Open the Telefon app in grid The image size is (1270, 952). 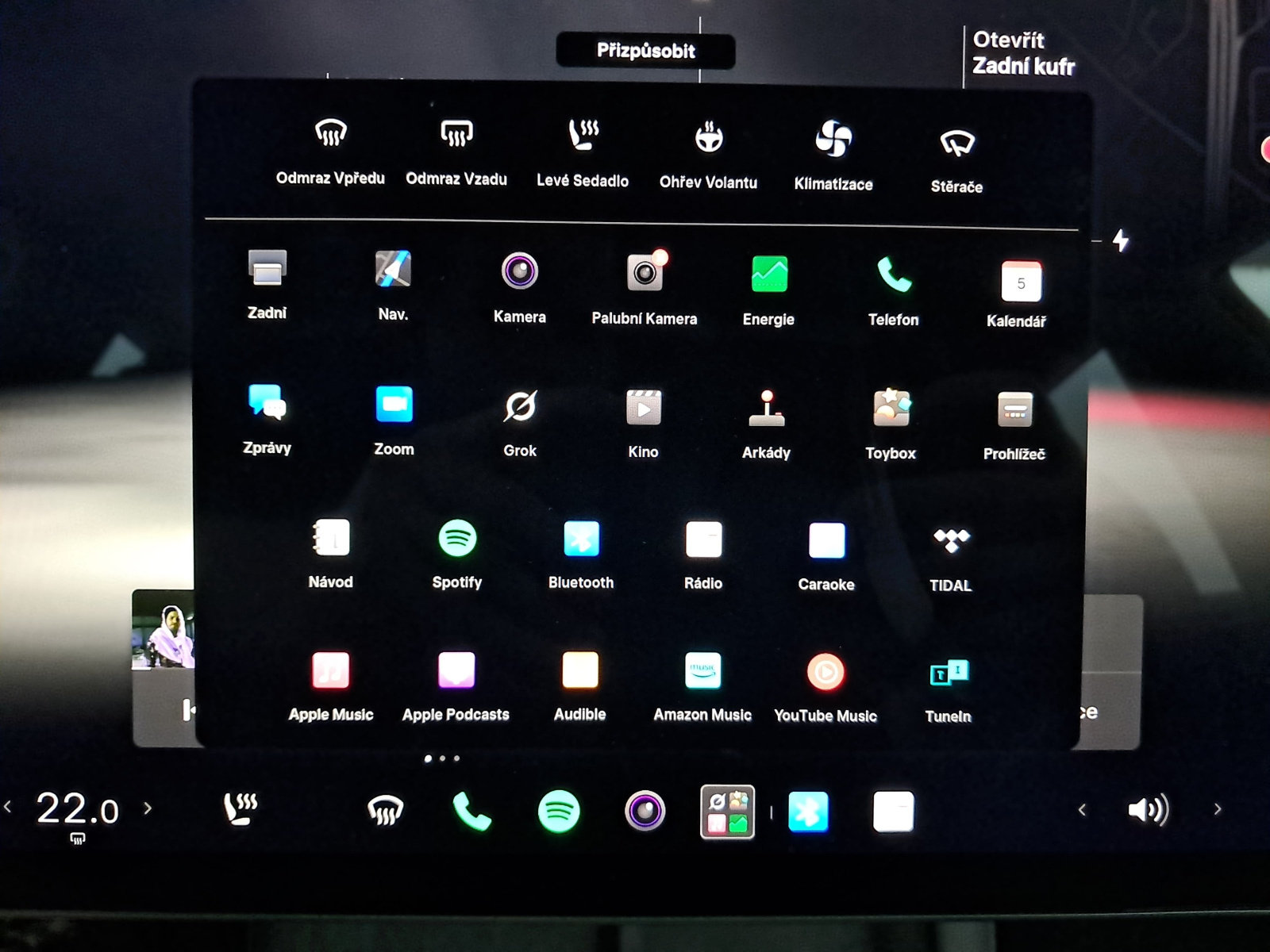point(894,291)
